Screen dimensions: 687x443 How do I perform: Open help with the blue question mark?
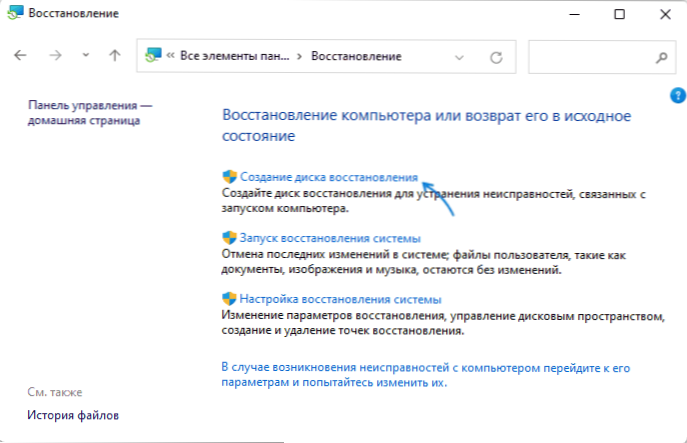678,95
